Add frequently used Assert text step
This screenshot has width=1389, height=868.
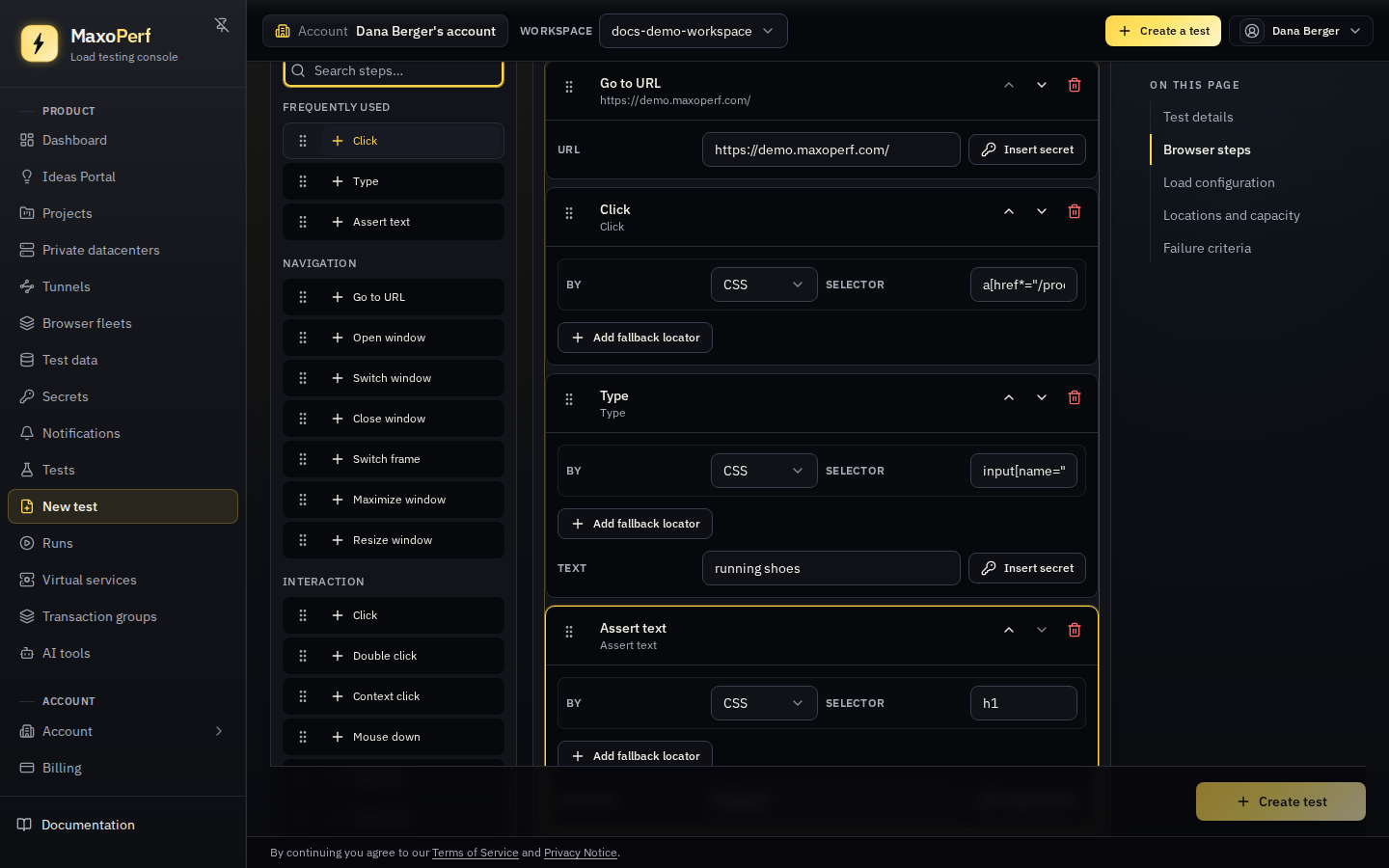(394, 222)
